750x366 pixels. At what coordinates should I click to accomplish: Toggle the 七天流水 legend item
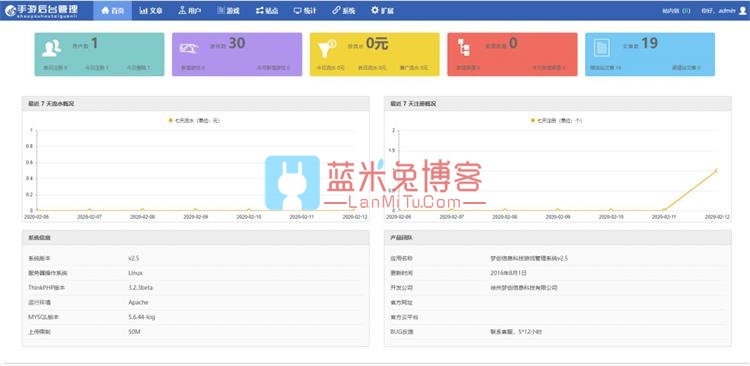(194, 121)
